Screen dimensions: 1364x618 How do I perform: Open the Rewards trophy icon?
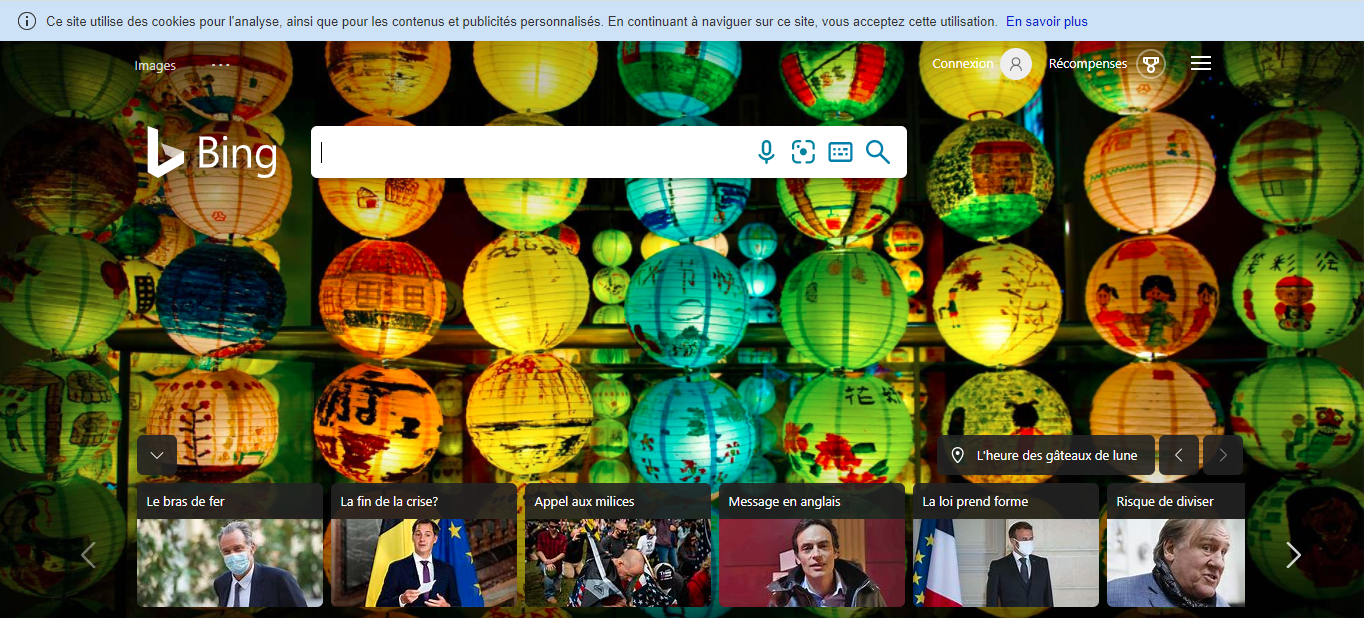point(1150,64)
